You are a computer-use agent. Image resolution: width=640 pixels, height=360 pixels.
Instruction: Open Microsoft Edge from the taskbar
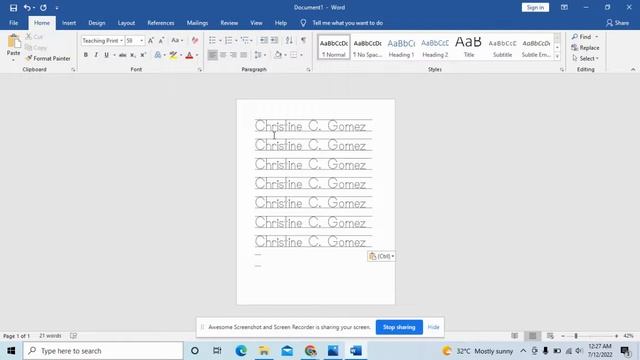241,351
